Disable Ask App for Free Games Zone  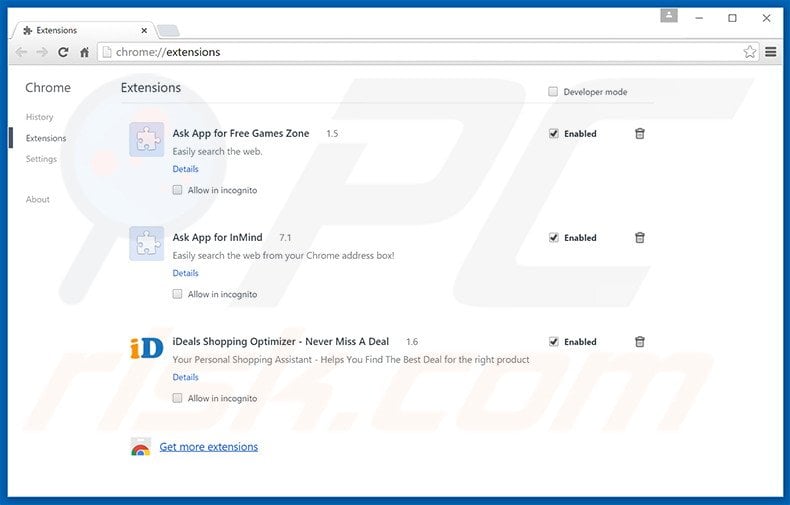[x=553, y=134]
